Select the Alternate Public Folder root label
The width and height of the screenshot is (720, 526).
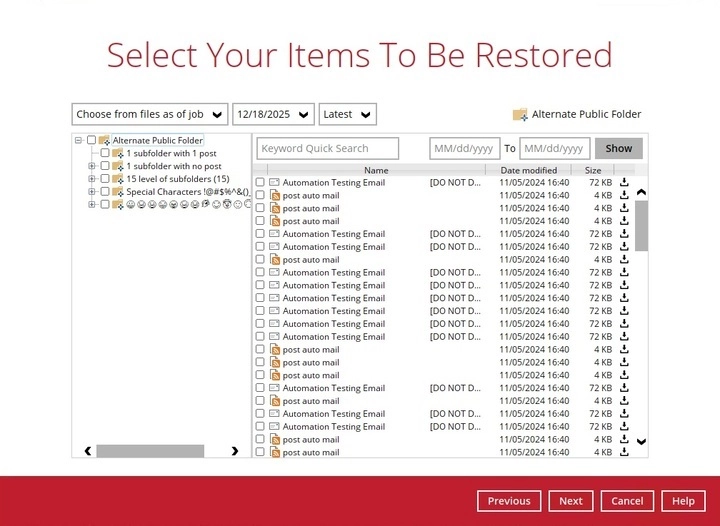point(158,140)
